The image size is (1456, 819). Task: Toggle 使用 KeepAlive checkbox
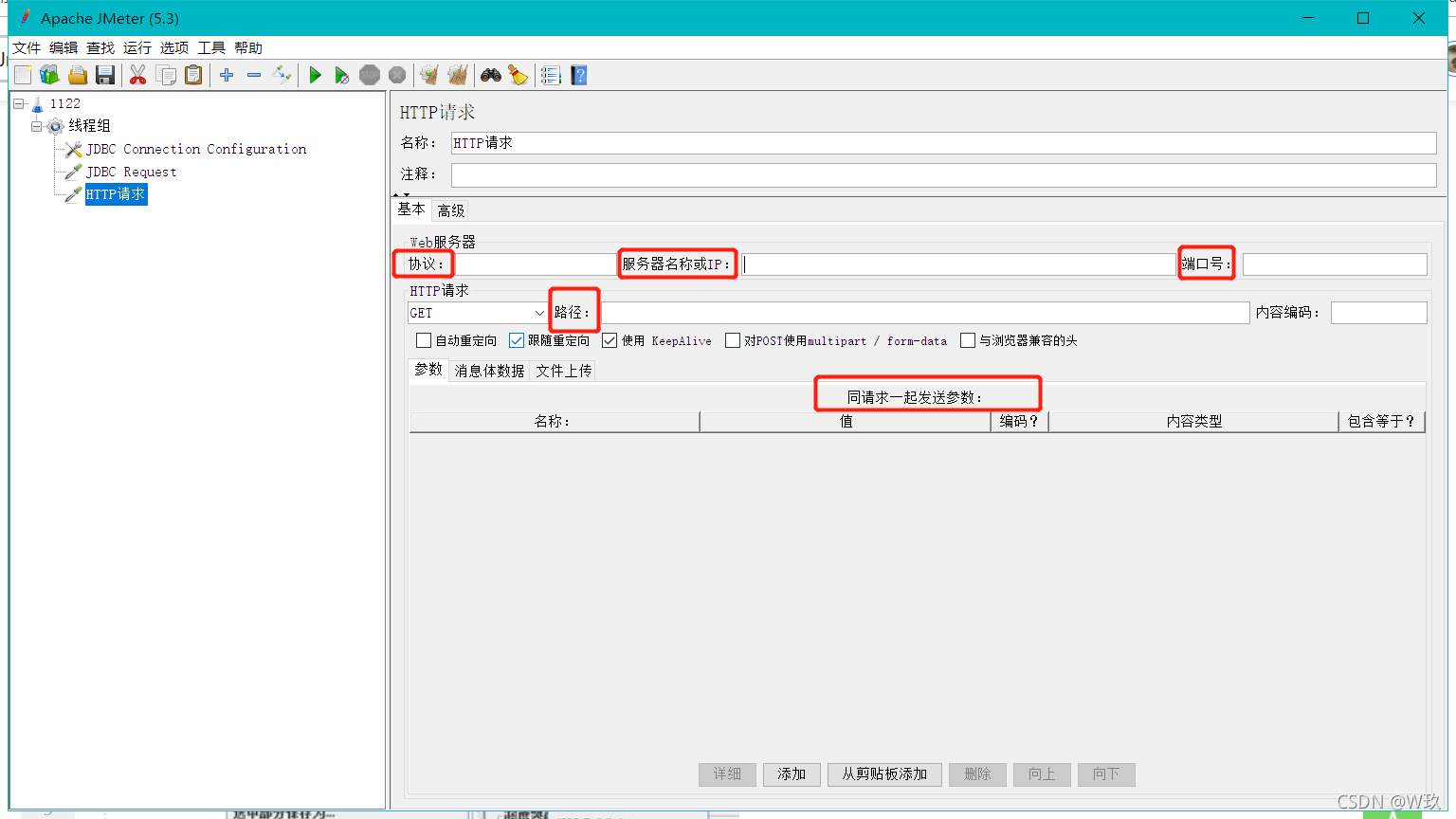610,340
